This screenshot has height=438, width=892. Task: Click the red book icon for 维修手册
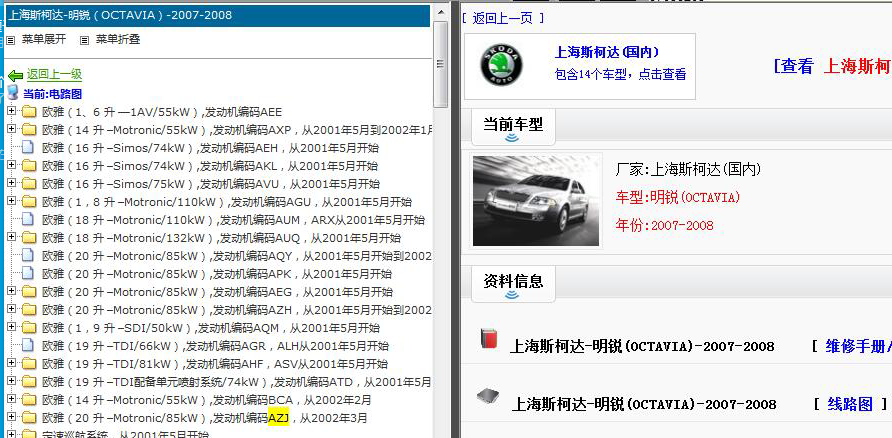(x=487, y=337)
